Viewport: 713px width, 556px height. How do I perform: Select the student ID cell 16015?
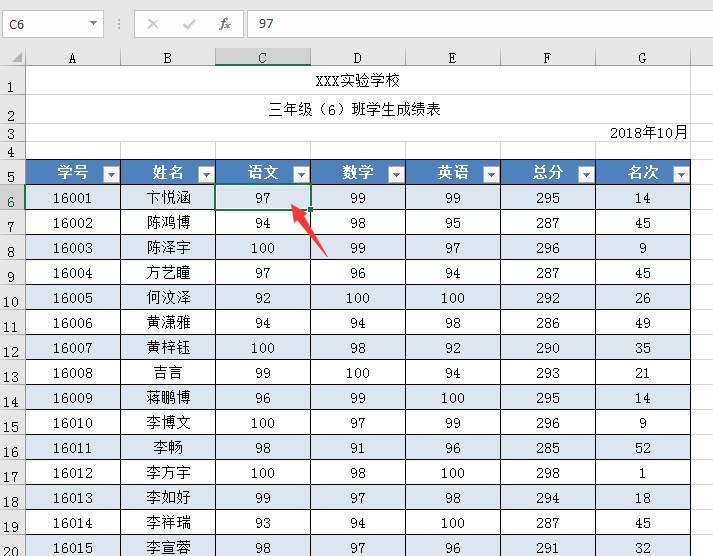(73, 546)
